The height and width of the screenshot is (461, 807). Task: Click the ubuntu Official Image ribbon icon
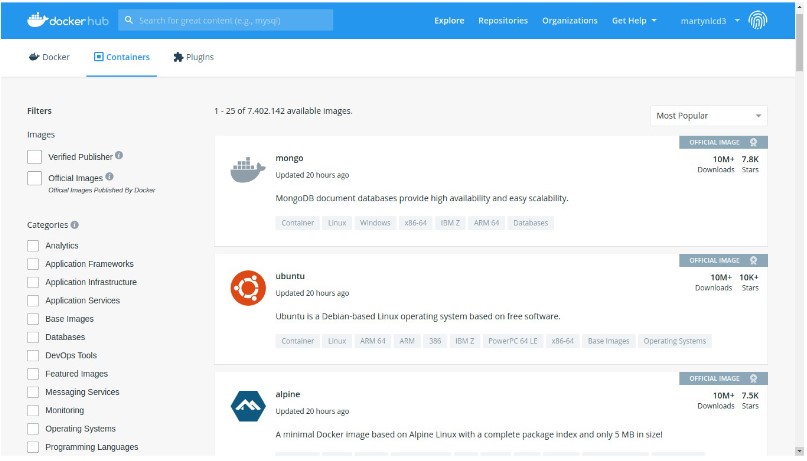[753, 260]
